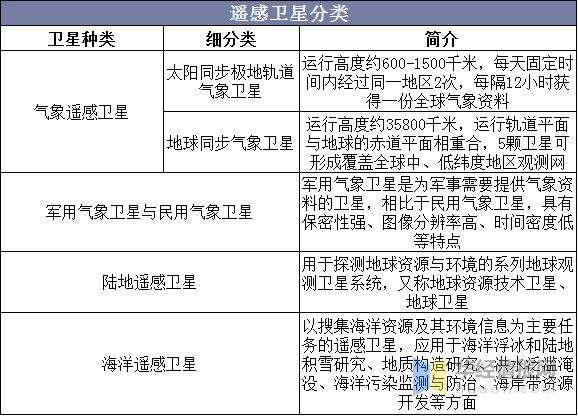
Task: Click the 地球同步气象卫星 cell
Action: (230, 143)
